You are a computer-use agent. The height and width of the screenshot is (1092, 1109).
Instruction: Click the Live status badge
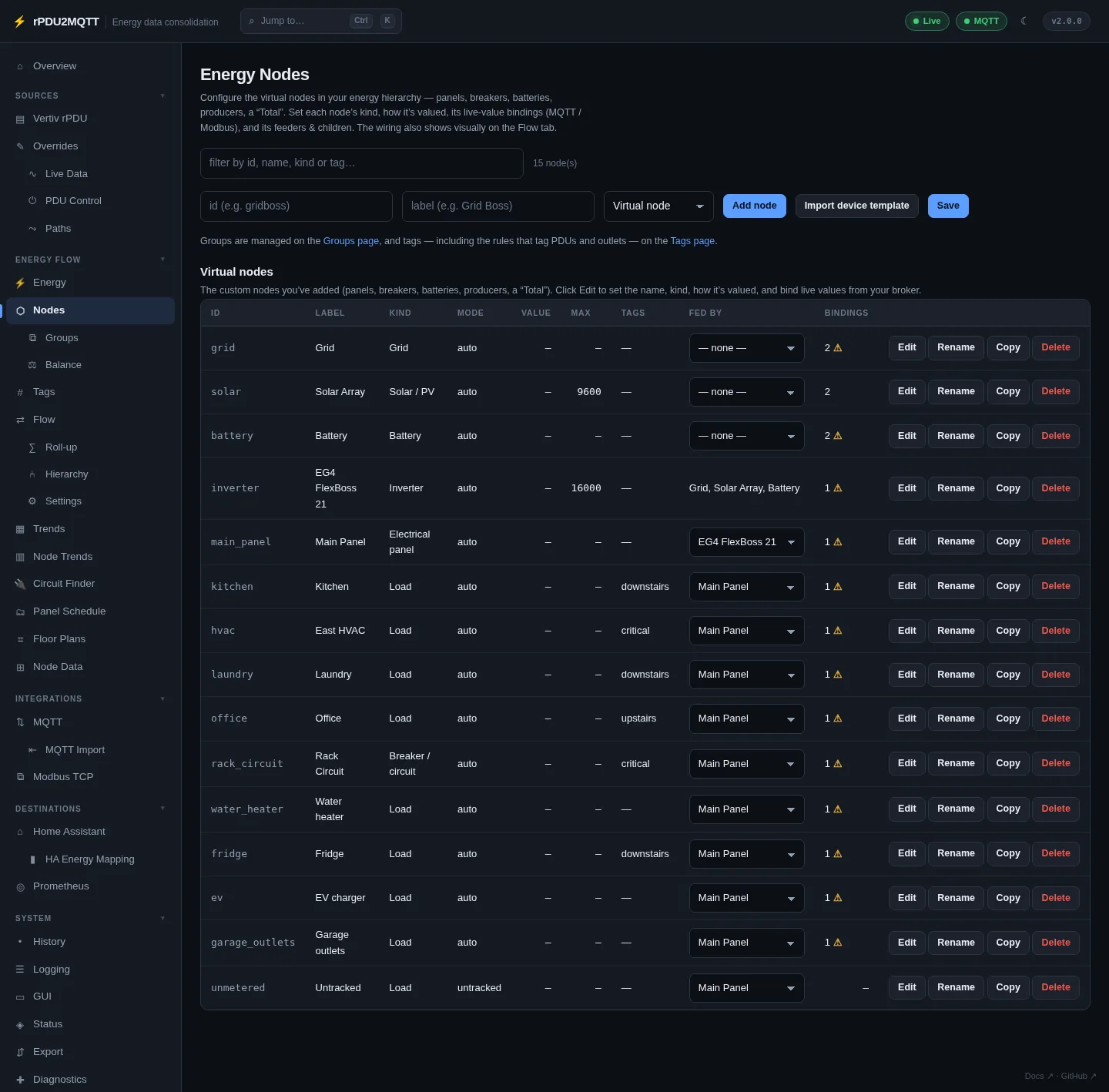point(926,21)
